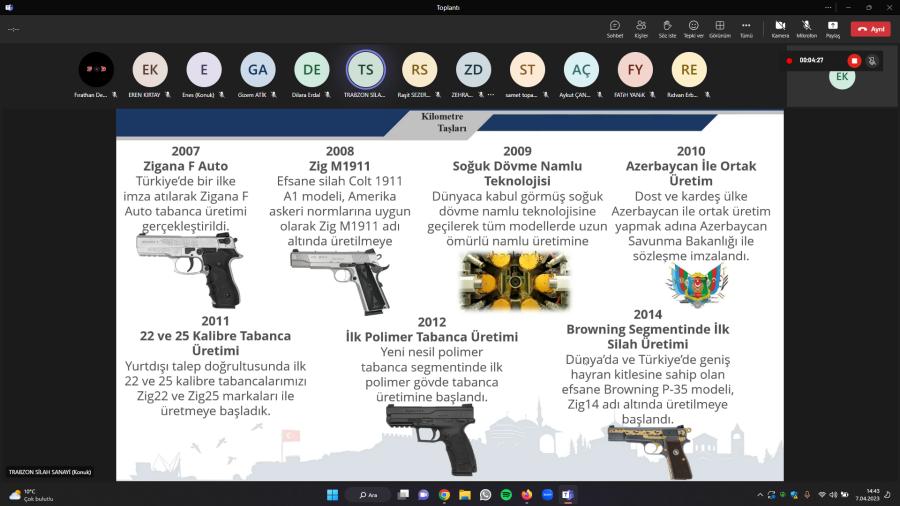Screen dimensions: 900x506
Task: Open the Teams Chat taskbar icon
Action: pos(424,495)
